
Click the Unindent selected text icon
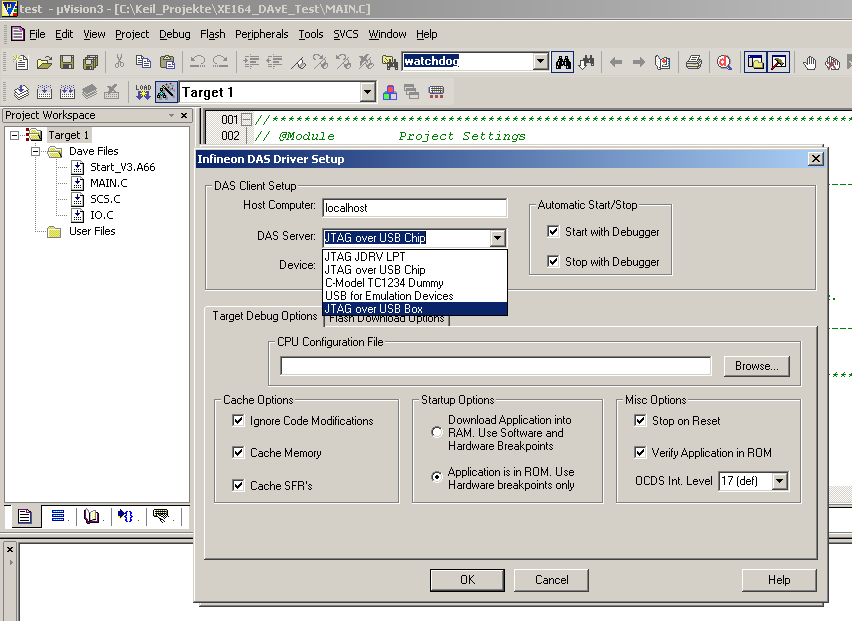274,62
